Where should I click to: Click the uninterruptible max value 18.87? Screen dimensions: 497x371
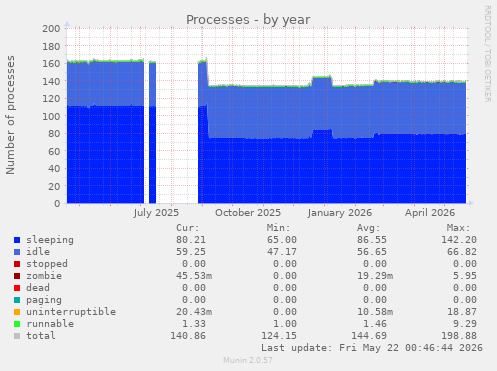click(462, 312)
